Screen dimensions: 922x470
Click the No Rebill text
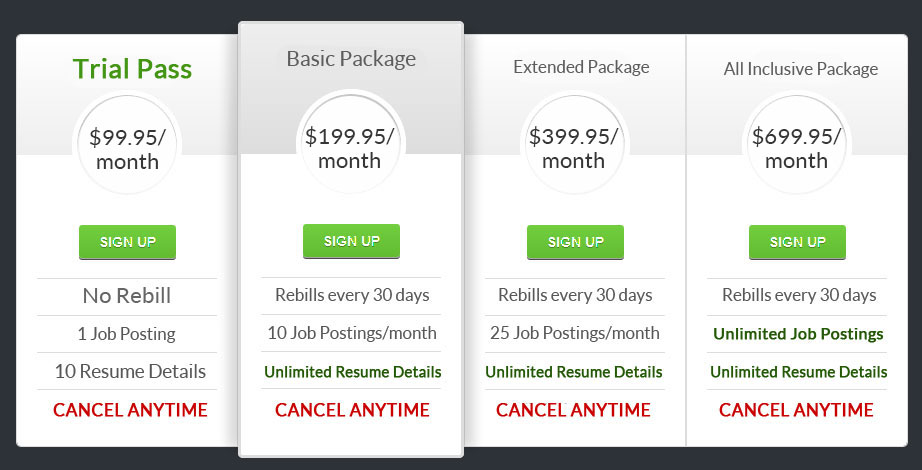(127, 296)
